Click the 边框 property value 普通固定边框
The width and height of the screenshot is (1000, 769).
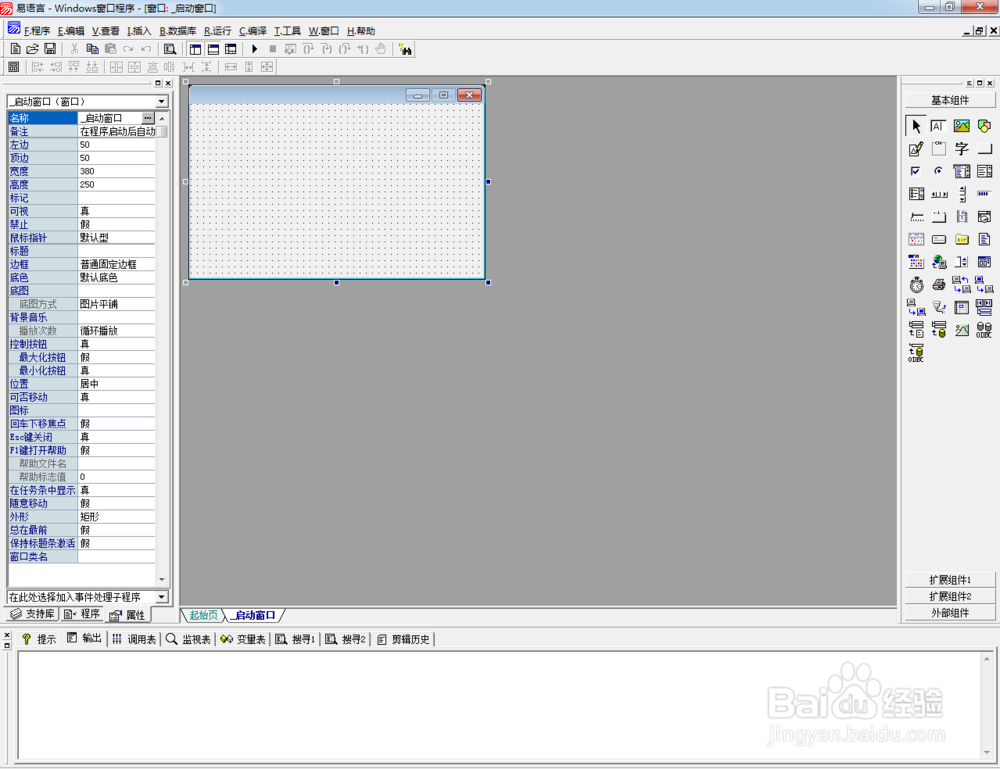[x=116, y=264]
